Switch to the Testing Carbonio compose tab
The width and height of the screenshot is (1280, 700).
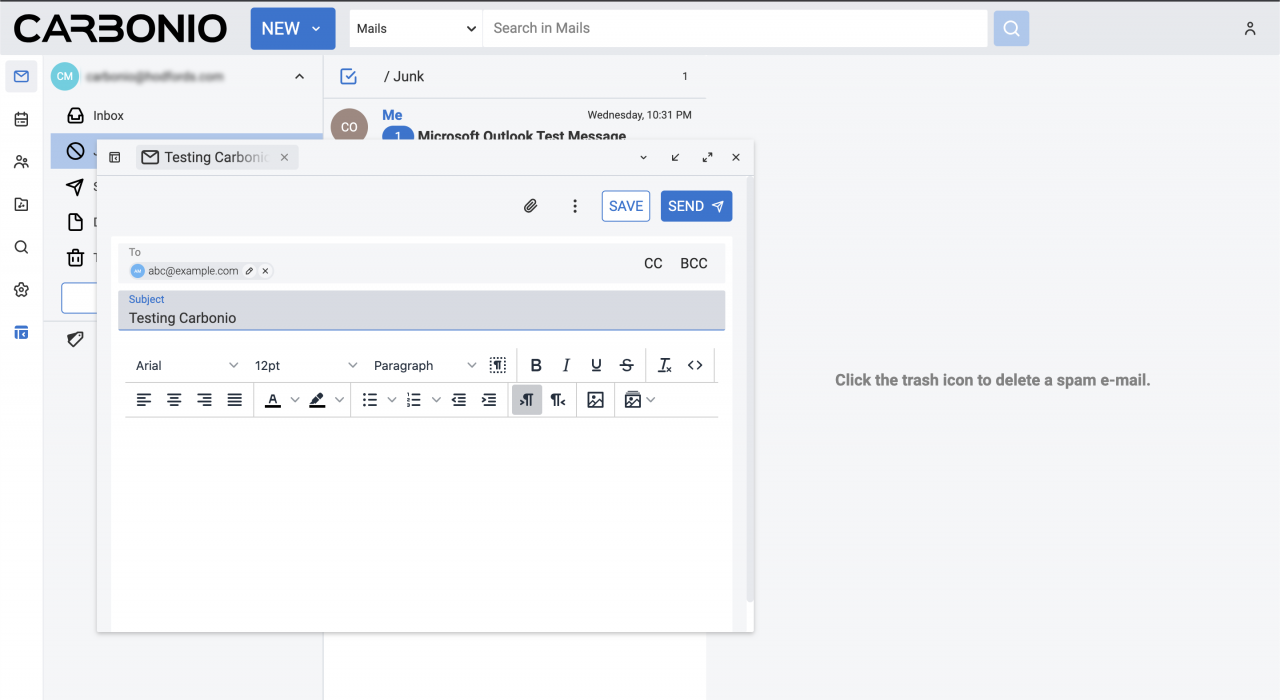click(210, 157)
